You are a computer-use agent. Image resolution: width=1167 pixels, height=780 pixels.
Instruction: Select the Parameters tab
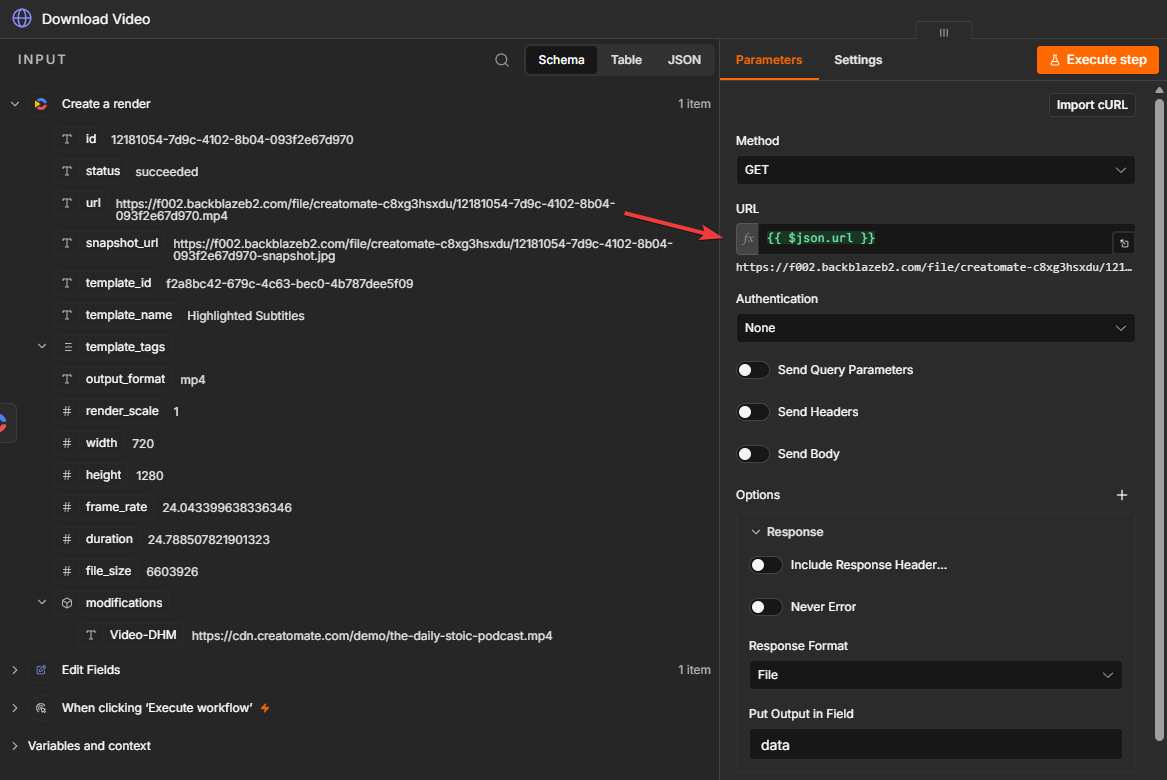click(769, 60)
